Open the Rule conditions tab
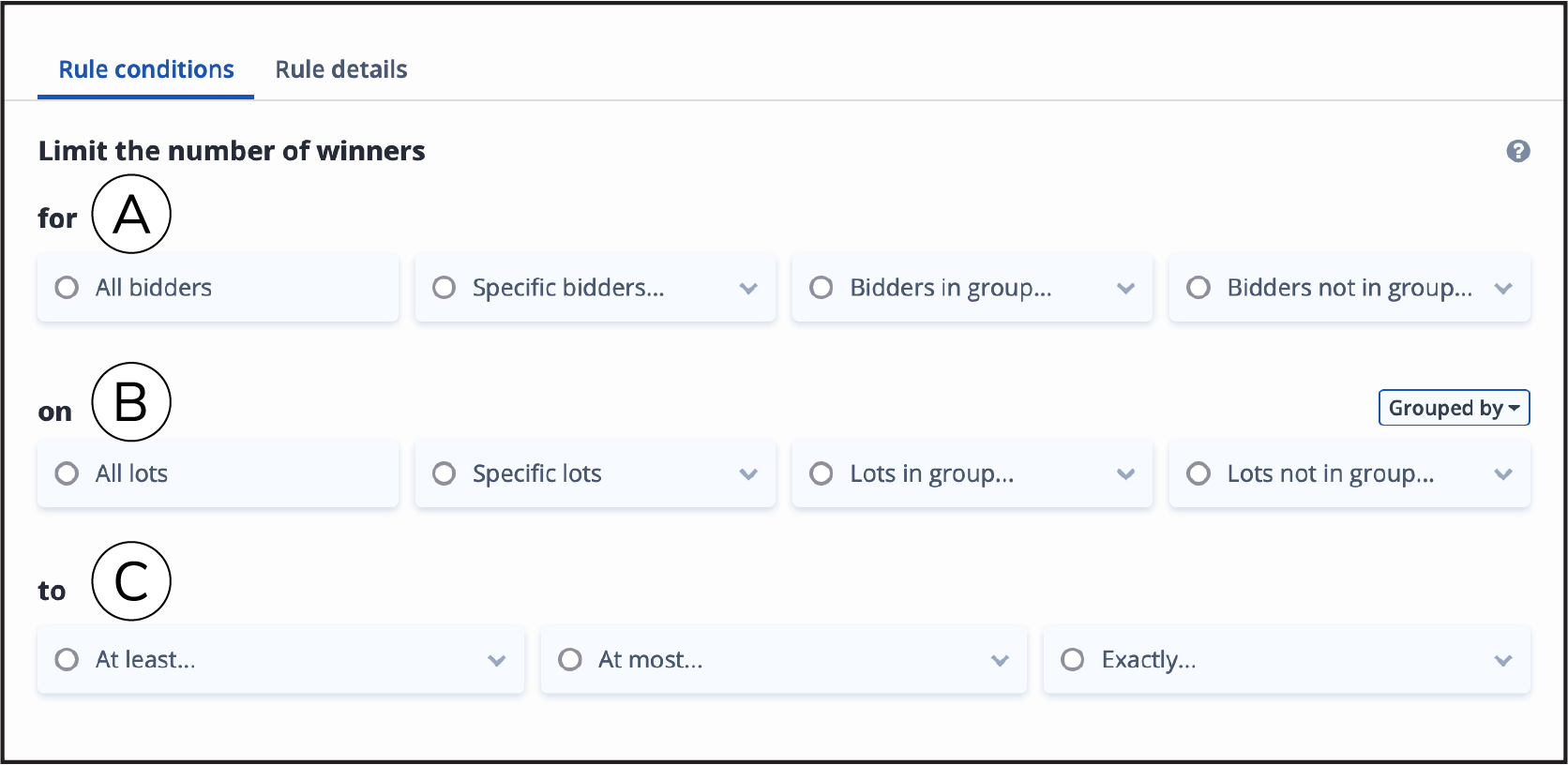 point(146,69)
